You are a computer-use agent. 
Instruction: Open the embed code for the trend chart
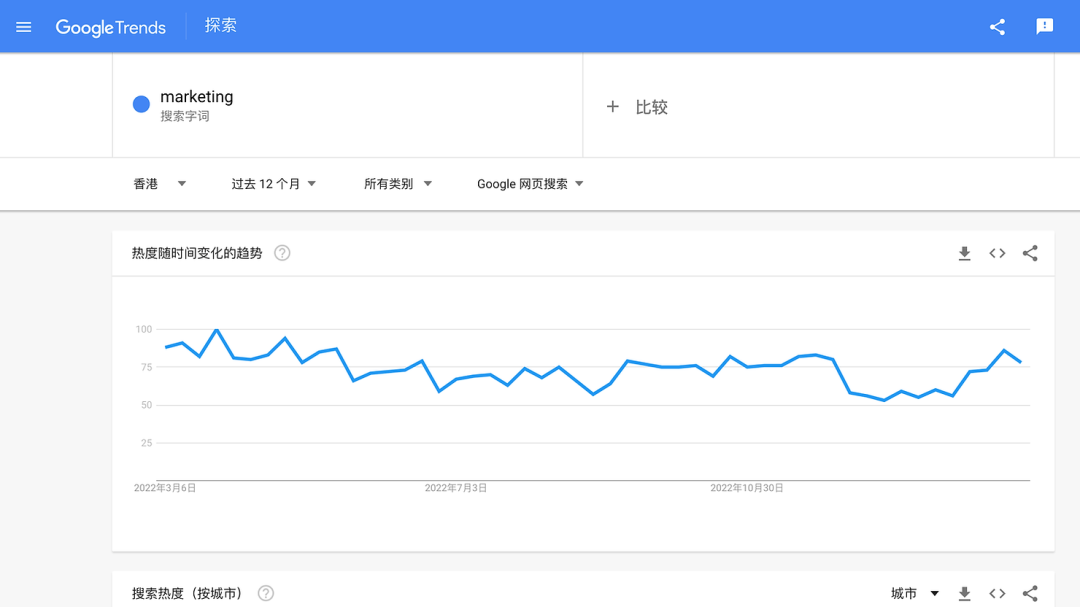(x=997, y=253)
